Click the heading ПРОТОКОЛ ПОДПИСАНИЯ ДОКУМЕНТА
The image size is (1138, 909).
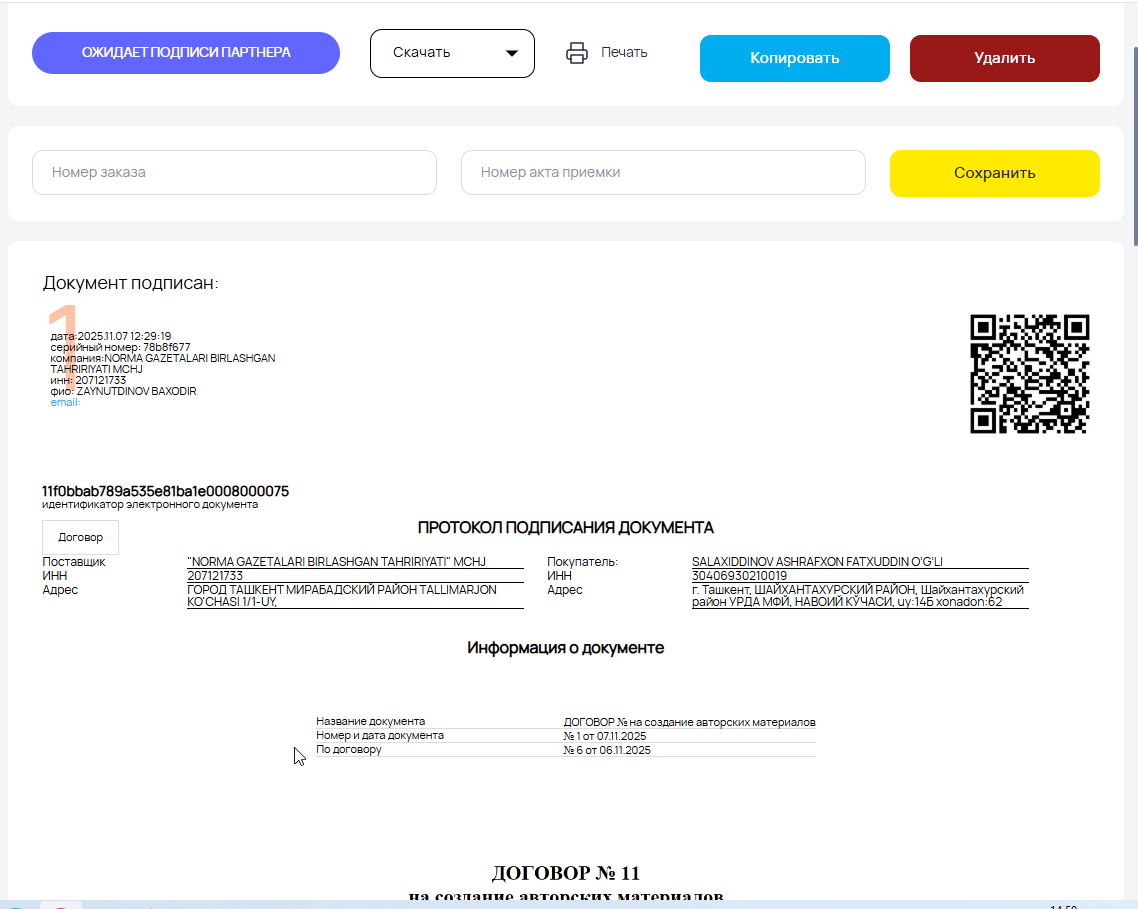(565, 528)
